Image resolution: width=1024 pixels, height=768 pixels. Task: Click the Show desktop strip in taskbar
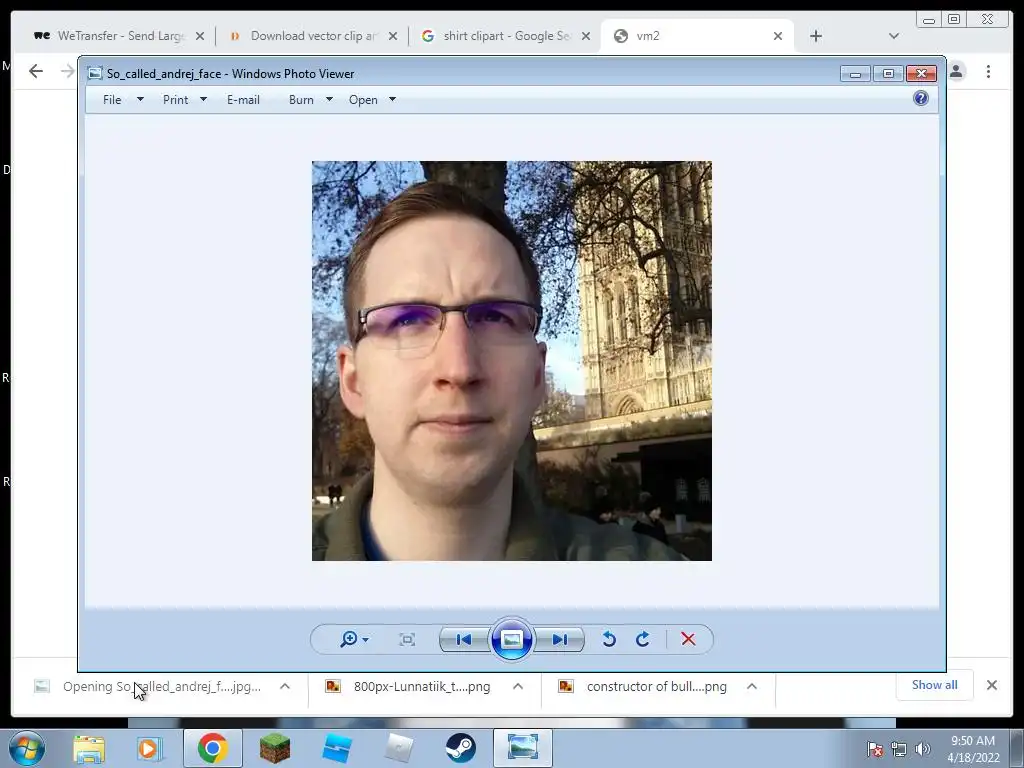(x=1017, y=748)
